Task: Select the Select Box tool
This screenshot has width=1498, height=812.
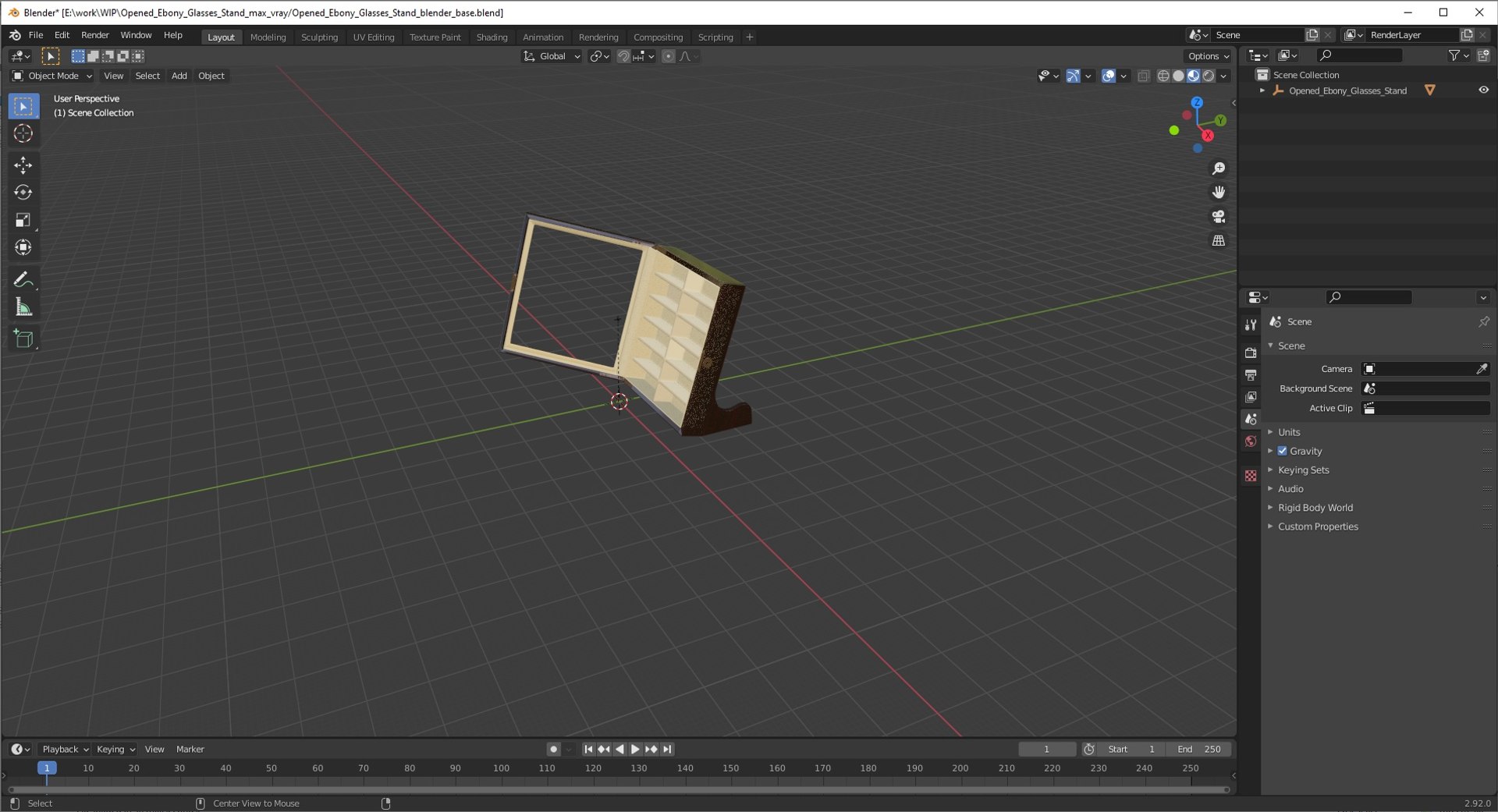Action: tap(23, 106)
